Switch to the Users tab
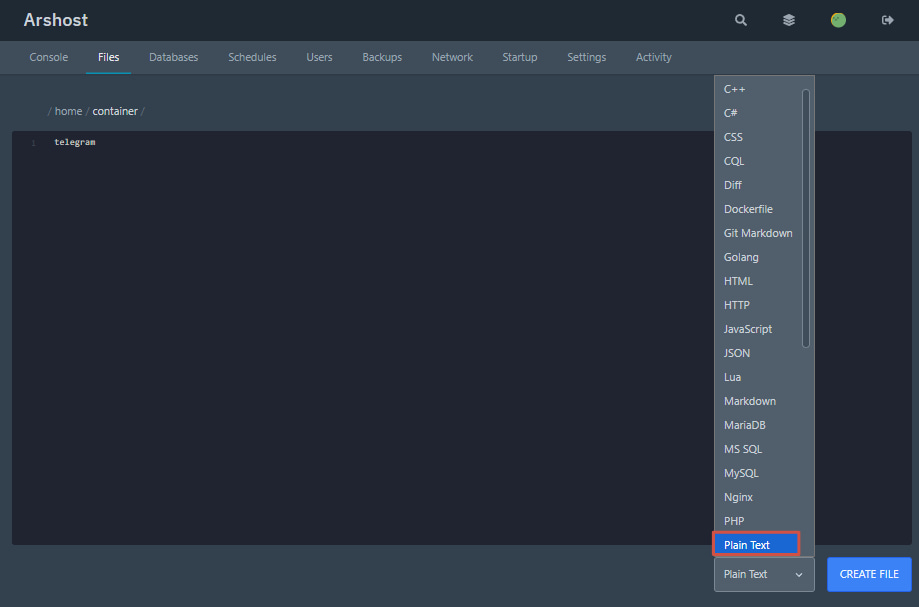This screenshot has height=607, width=919. (x=319, y=57)
